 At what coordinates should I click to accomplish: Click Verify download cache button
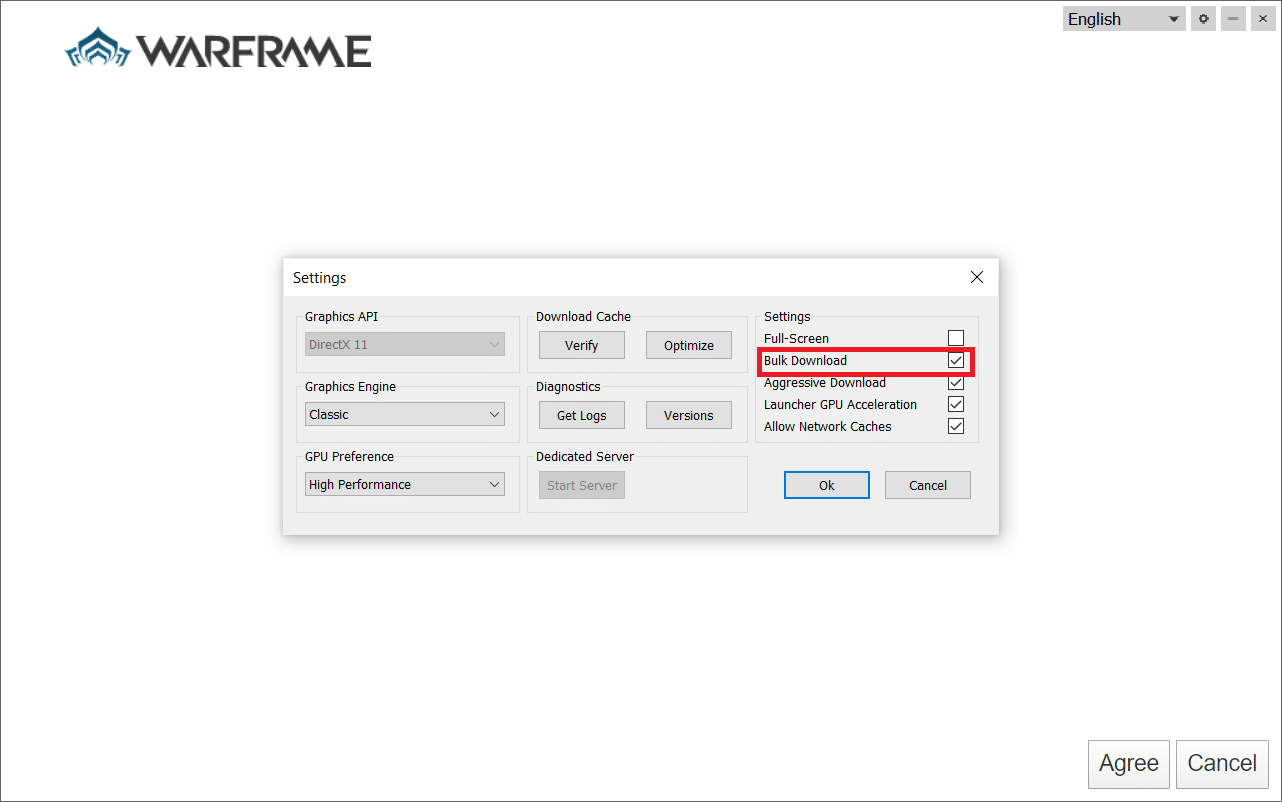[x=582, y=345]
